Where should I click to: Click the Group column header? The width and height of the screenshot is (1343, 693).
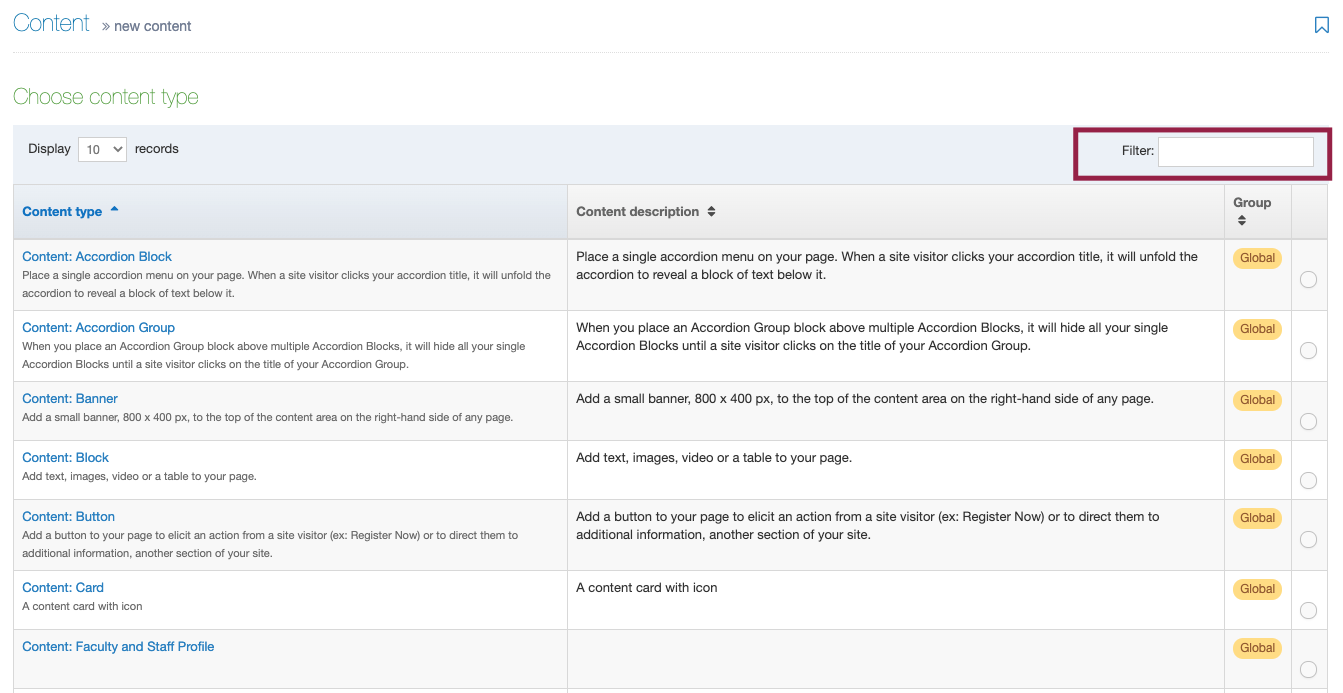click(1258, 211)
